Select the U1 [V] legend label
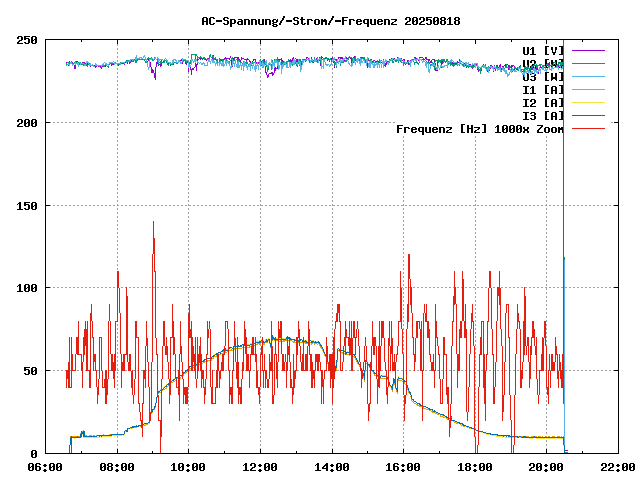Screen dimensions: 640x480 click(543, 50)
